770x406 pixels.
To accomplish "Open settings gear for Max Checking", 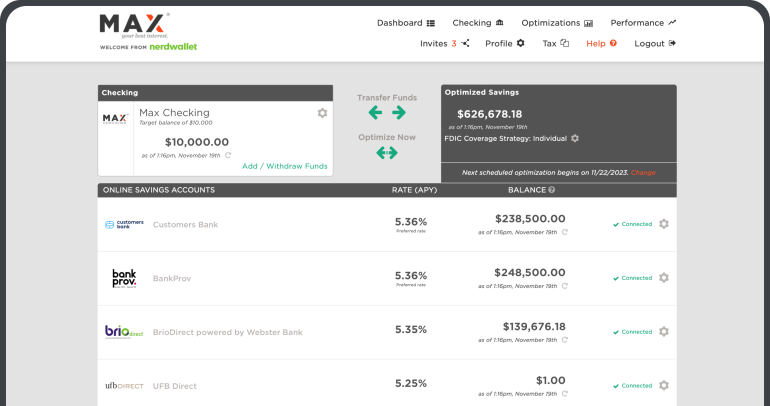I will 322,113.
